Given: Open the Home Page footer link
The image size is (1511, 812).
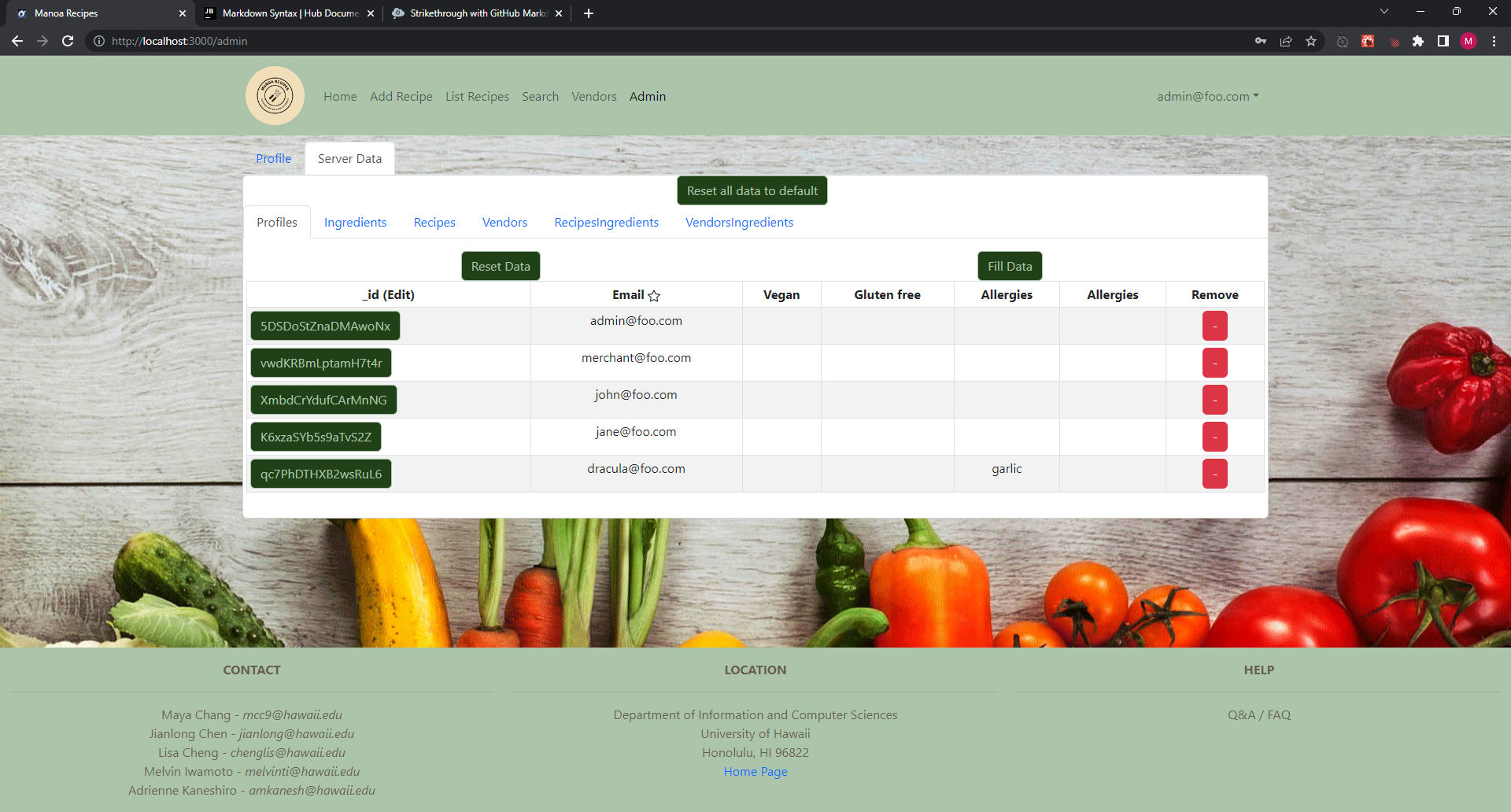Looking at the screenshot, I should tap(755, 771).
